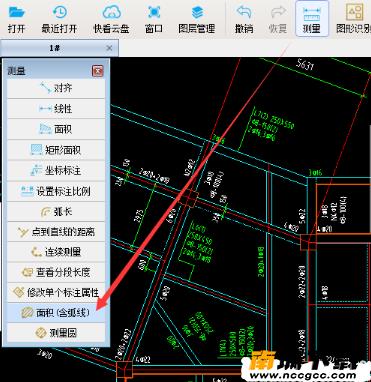
Task: Undo last action with 撤销
Action: coord(244,18)
